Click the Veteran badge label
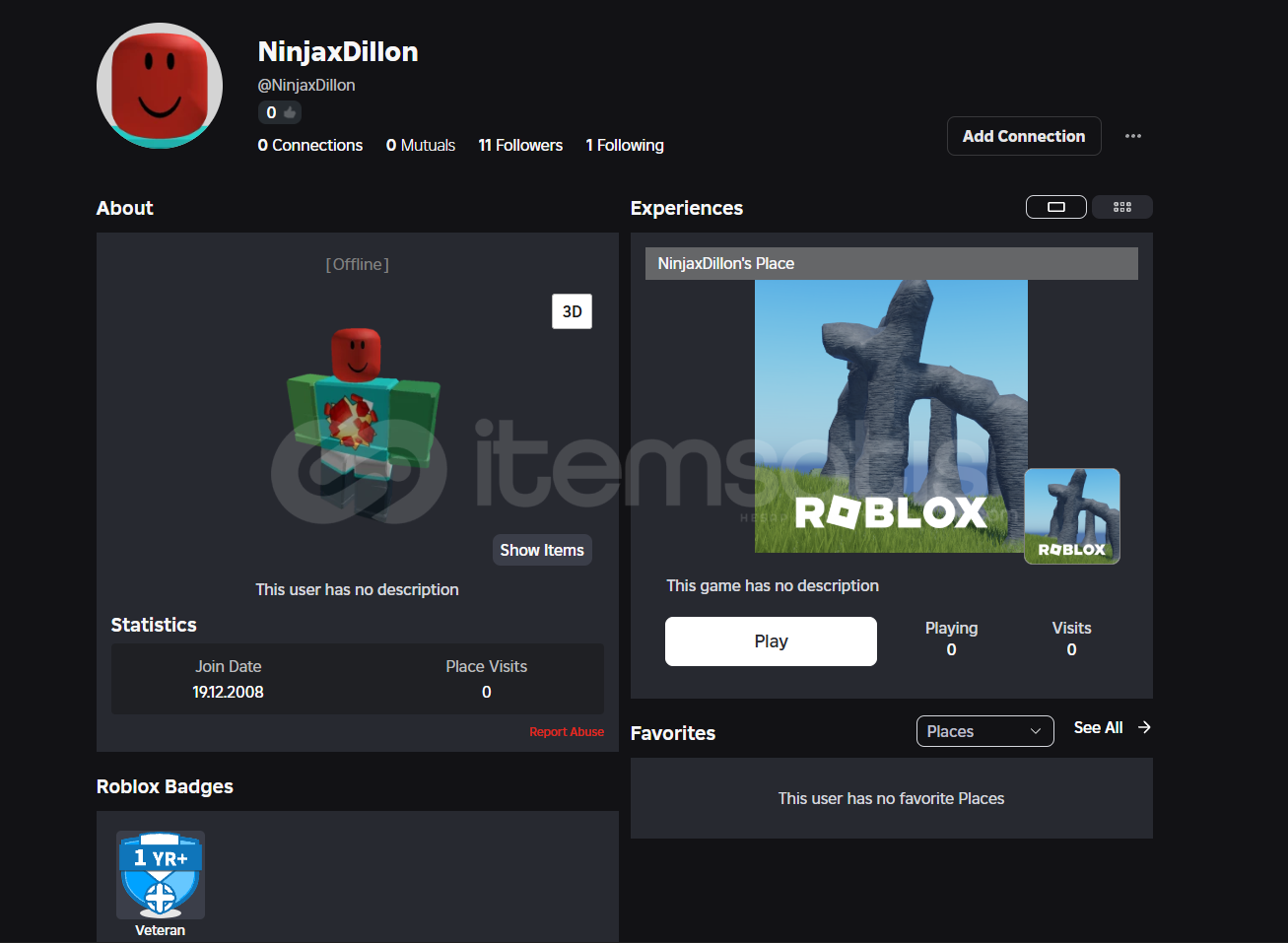Image resolution: width=1288 pixels, height=943 pixels. [161, 930]
